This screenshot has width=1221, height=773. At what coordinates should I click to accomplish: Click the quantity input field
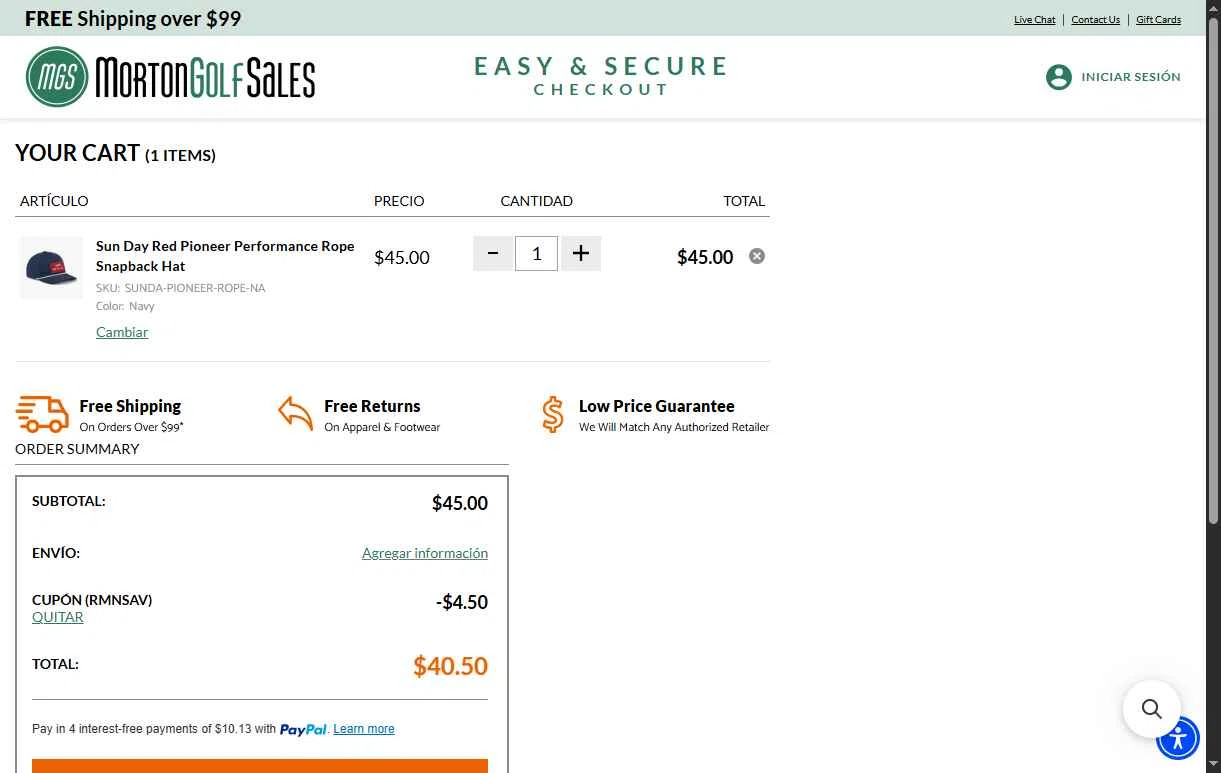click(x=537, y=254)
